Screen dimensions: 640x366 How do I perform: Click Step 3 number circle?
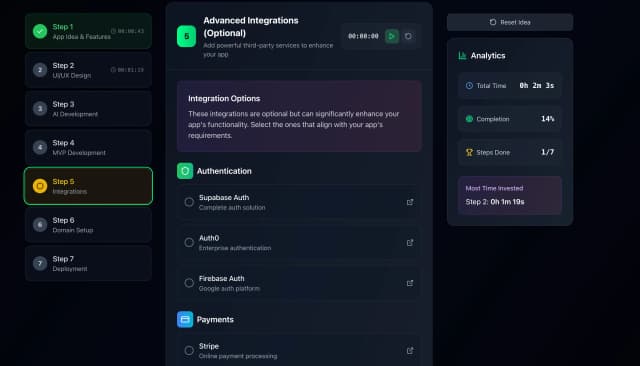point(40,109)
